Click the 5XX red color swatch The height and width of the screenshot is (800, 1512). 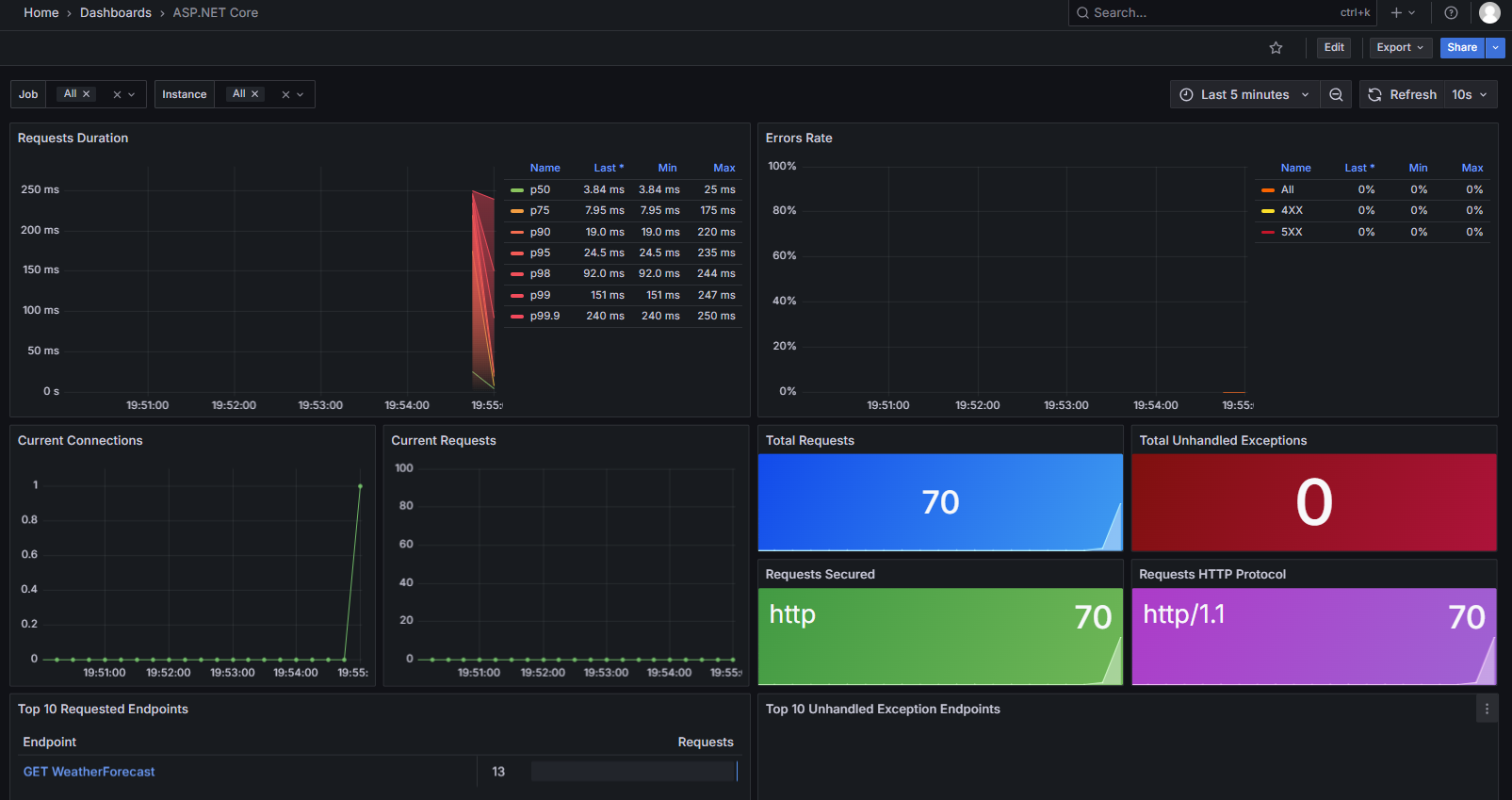(x=1268, y=232)
